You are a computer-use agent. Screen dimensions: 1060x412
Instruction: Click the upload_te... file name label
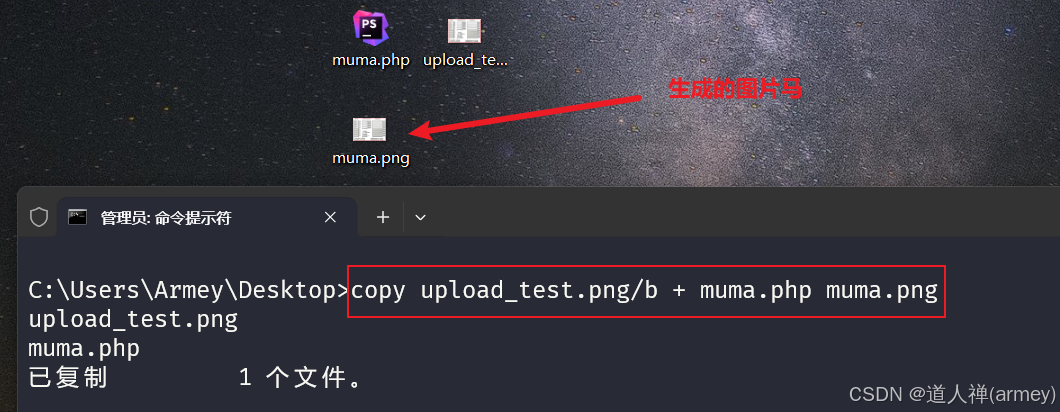click(464, 60)
